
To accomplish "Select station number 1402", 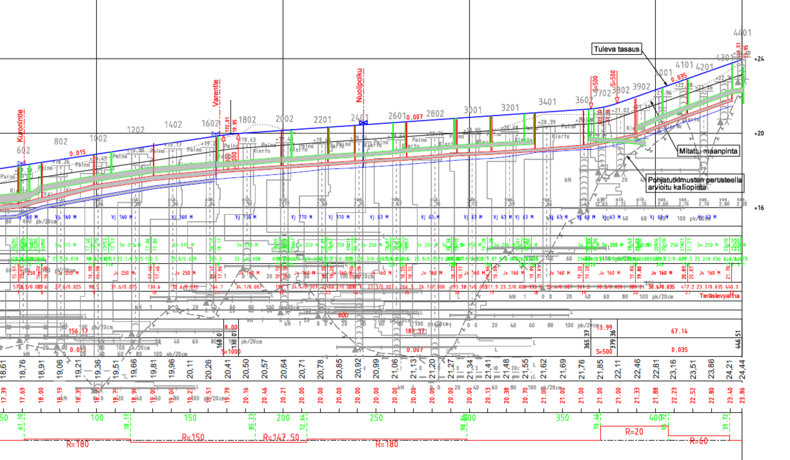I will 173,124.
